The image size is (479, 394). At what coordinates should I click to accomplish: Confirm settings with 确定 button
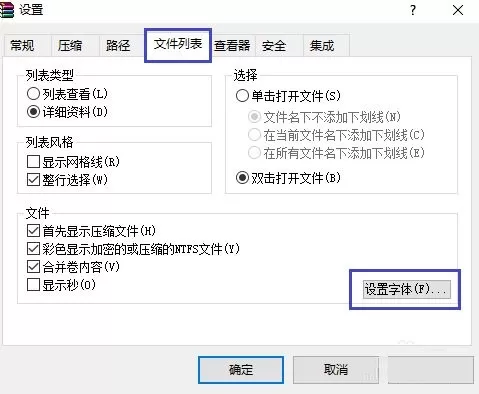click(241, 370)
